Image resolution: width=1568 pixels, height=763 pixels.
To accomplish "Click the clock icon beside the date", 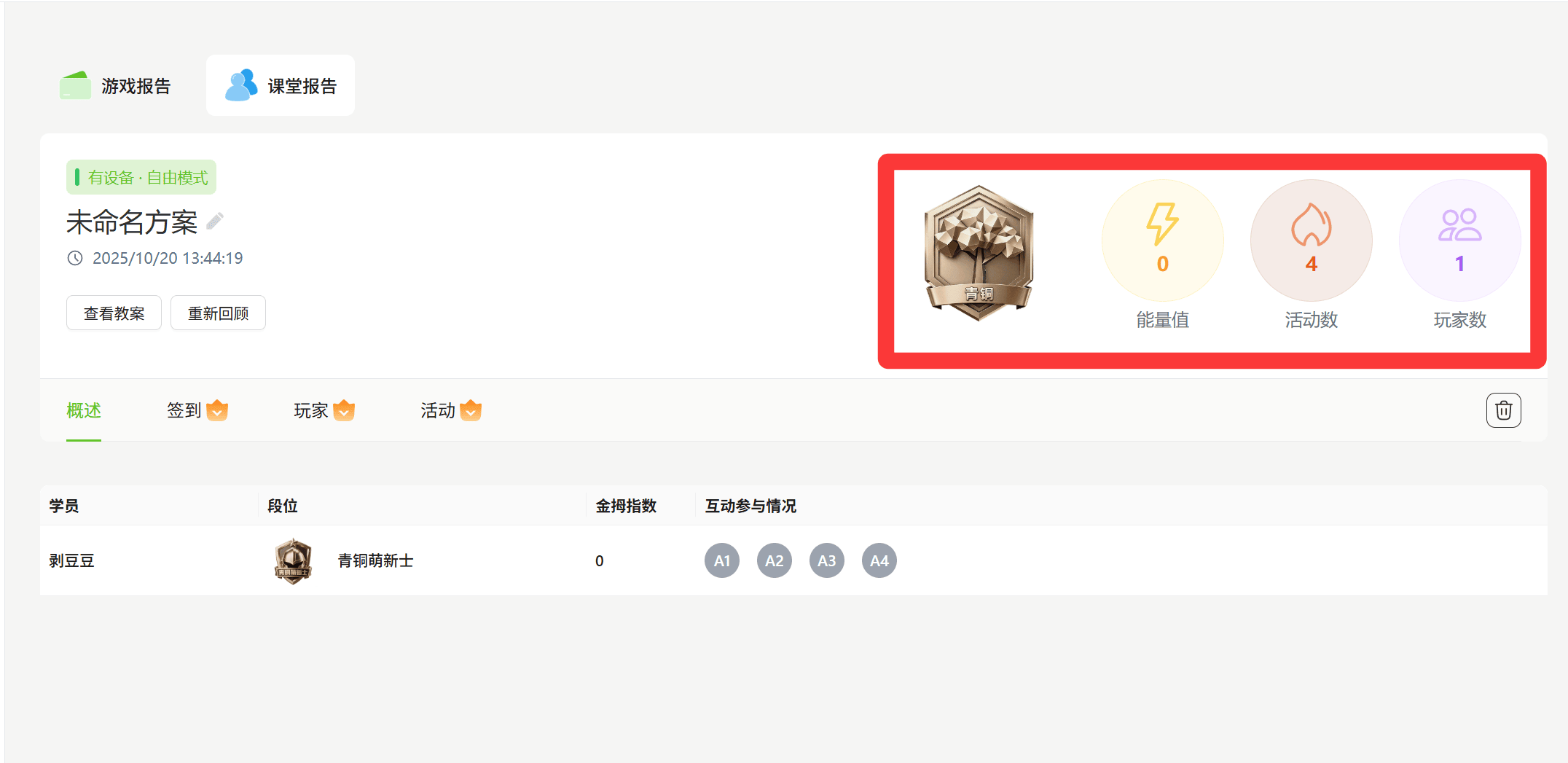I will (75, 258).
